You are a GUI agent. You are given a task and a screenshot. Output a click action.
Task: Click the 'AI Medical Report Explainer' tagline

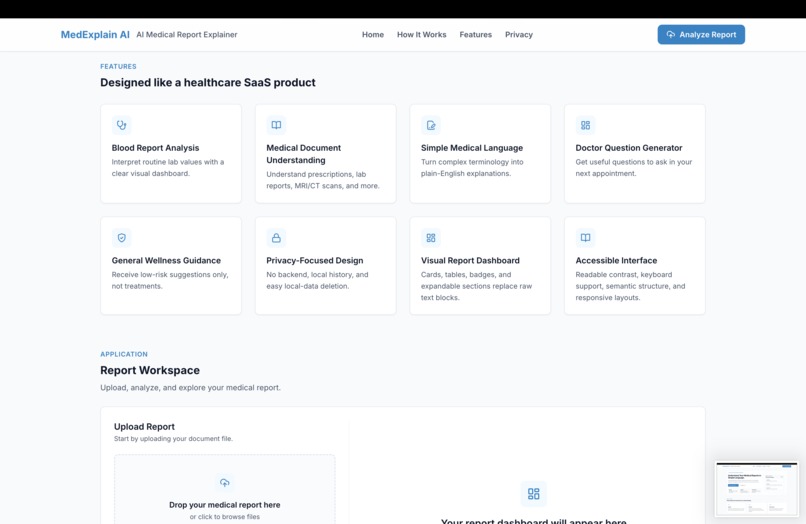click(x=187, y=34)
